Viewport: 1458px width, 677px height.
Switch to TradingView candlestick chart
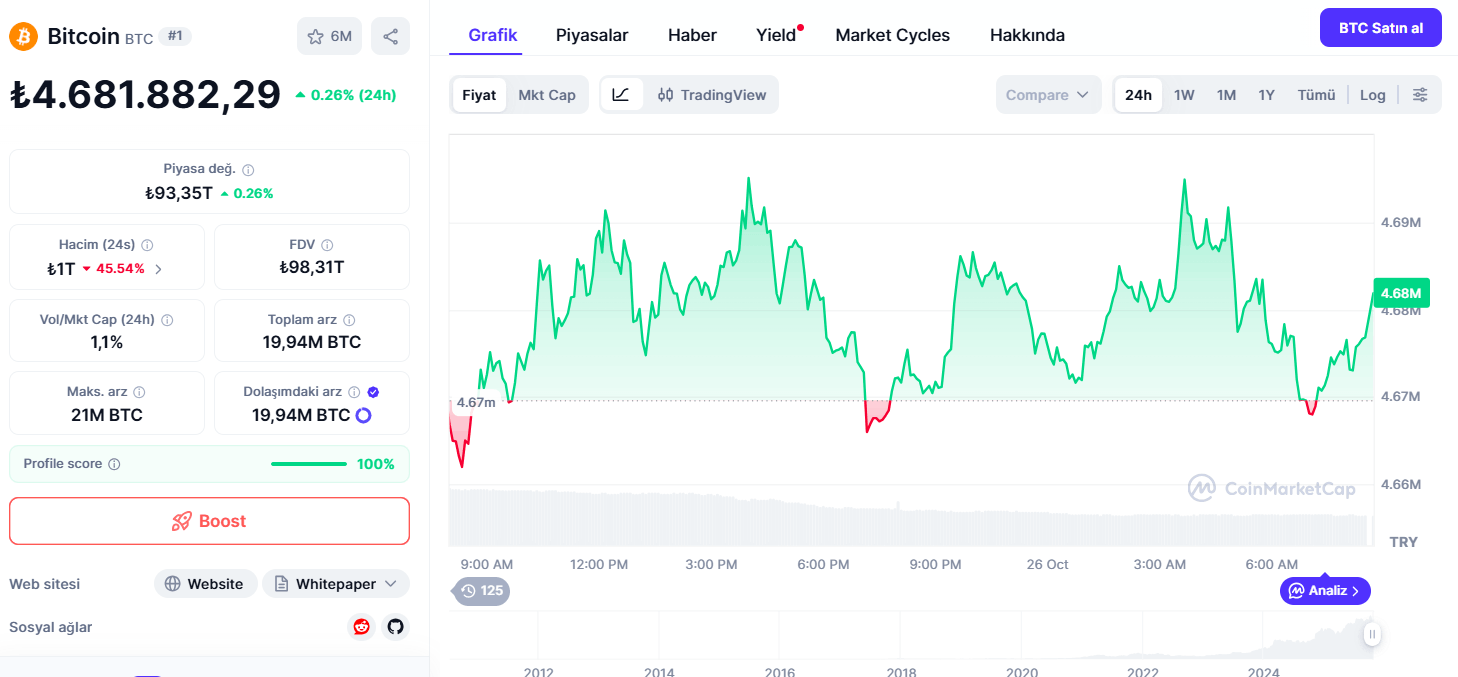click(712, 95)
